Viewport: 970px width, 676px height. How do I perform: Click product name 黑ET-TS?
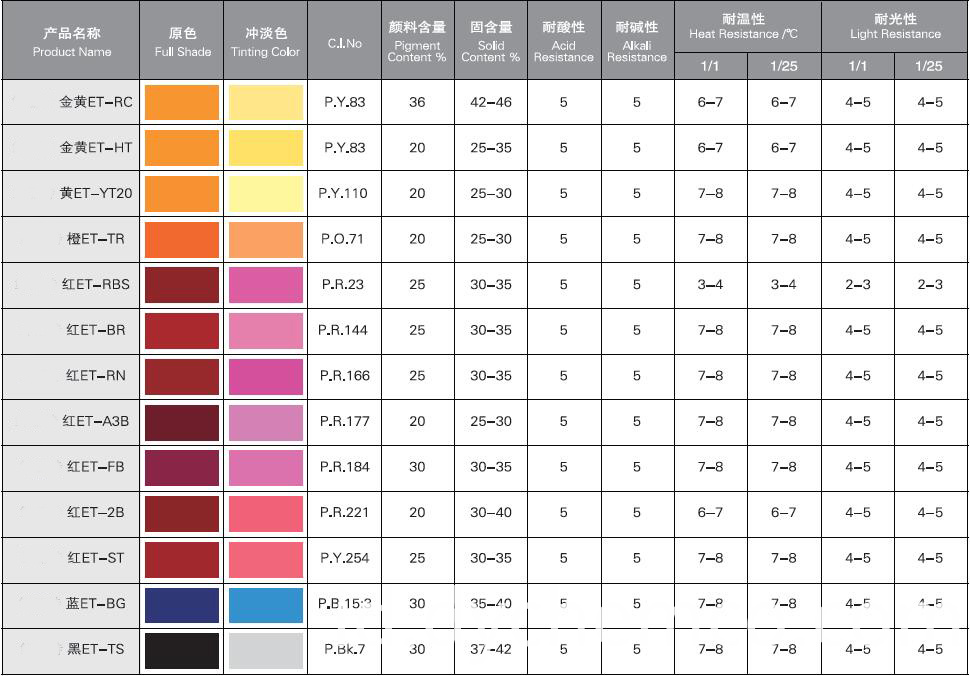(x=96, y=649)
